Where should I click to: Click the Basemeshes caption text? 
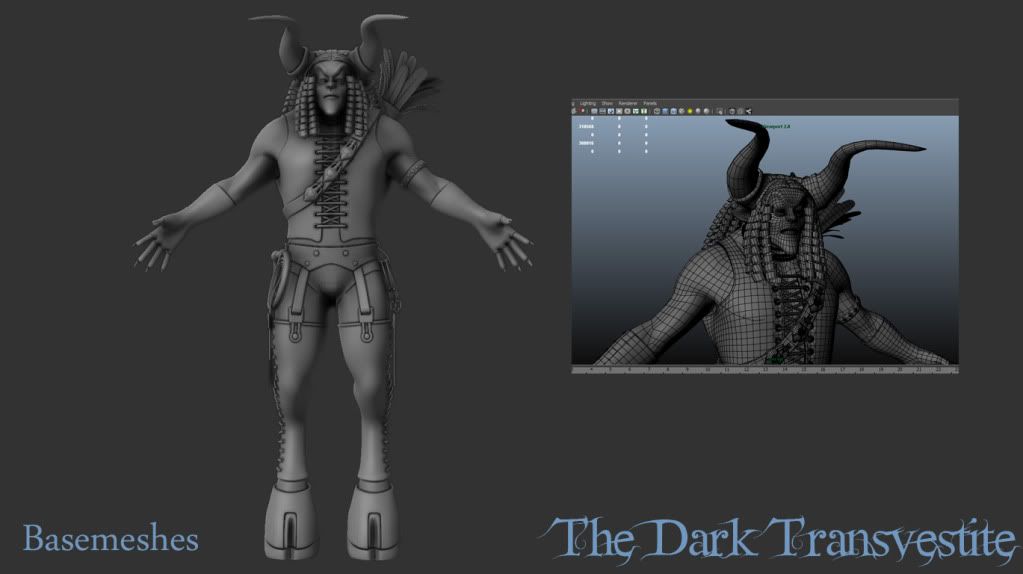110,539
